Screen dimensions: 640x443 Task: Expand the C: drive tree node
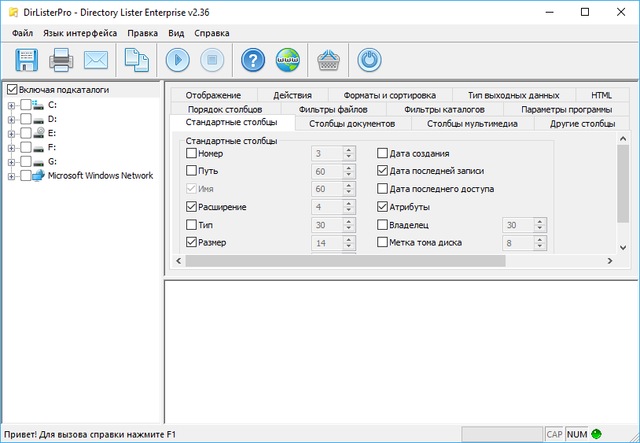coord(11,105)
